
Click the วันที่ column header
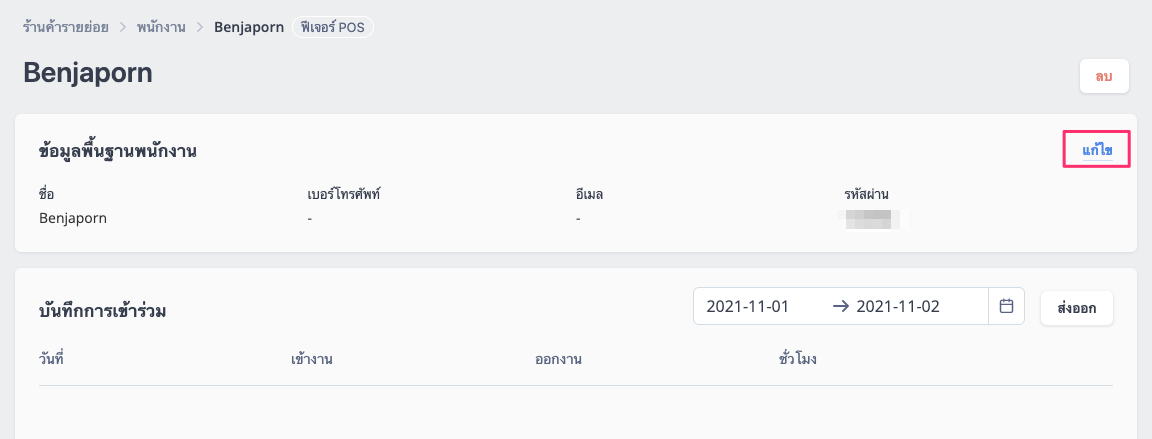(x=52, y=360)
